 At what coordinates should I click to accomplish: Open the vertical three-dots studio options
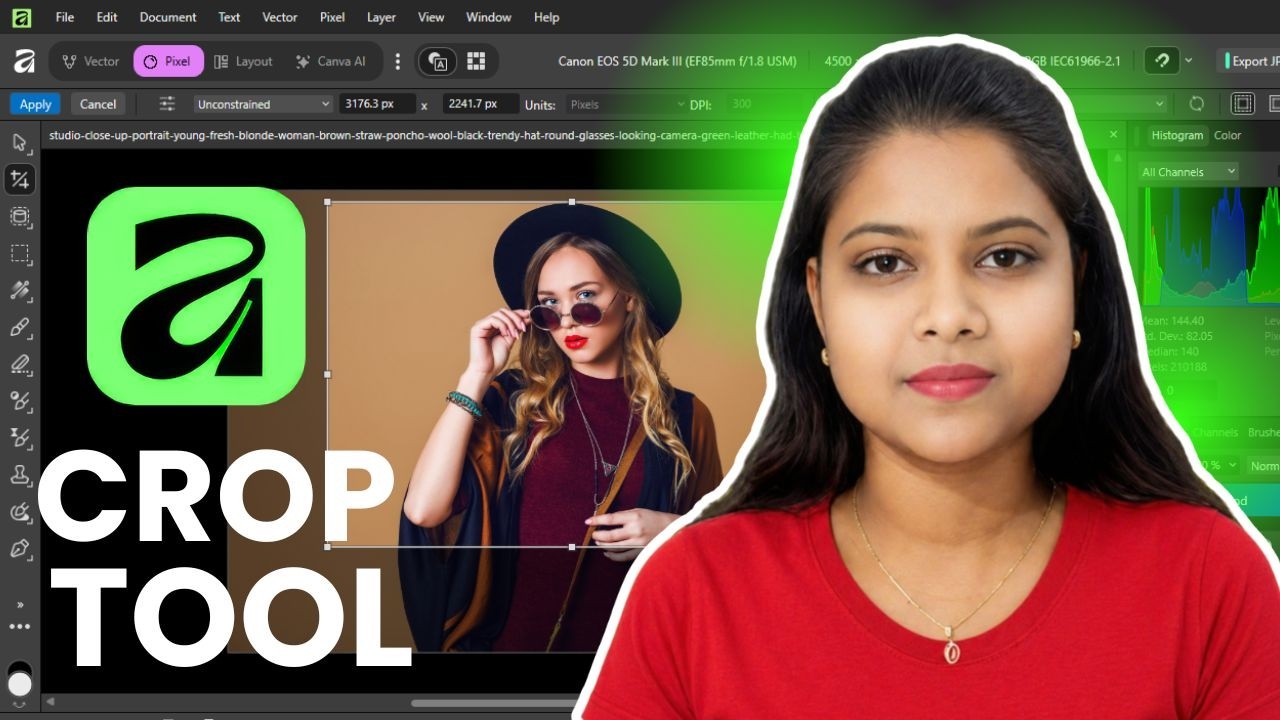point(397,61)
